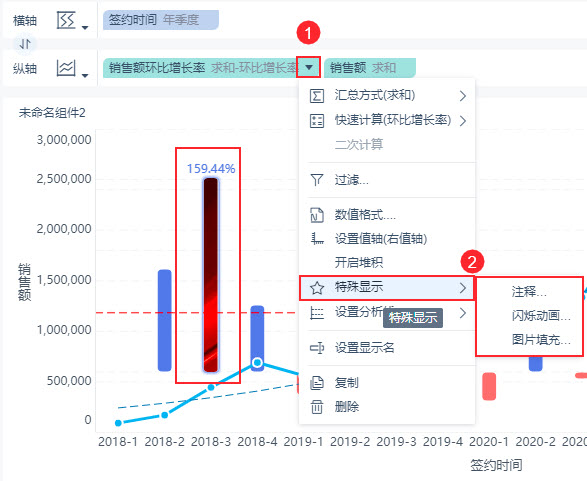Click the filter funnel icon
Screen dimensions: 587x481
pos(317,180)
